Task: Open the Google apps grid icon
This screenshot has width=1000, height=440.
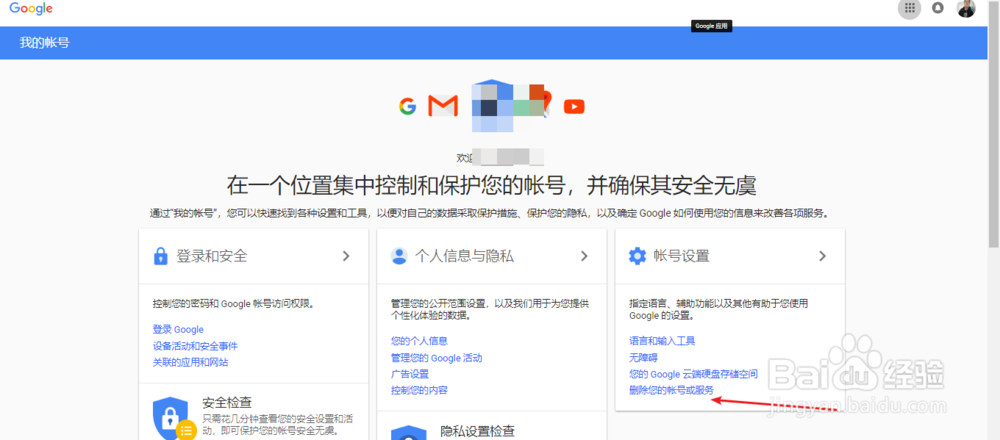Action: click(x=909, y=8)
